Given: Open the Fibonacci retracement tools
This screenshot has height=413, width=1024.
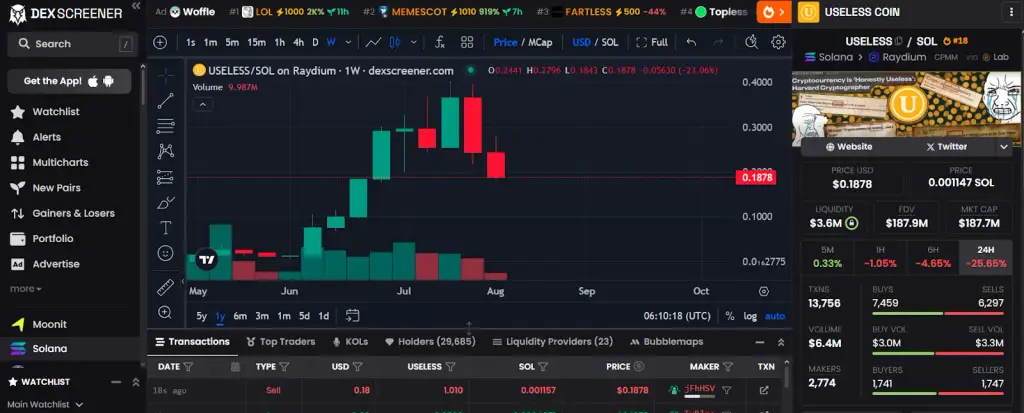Looking at the screenshot, I should 166,126.
